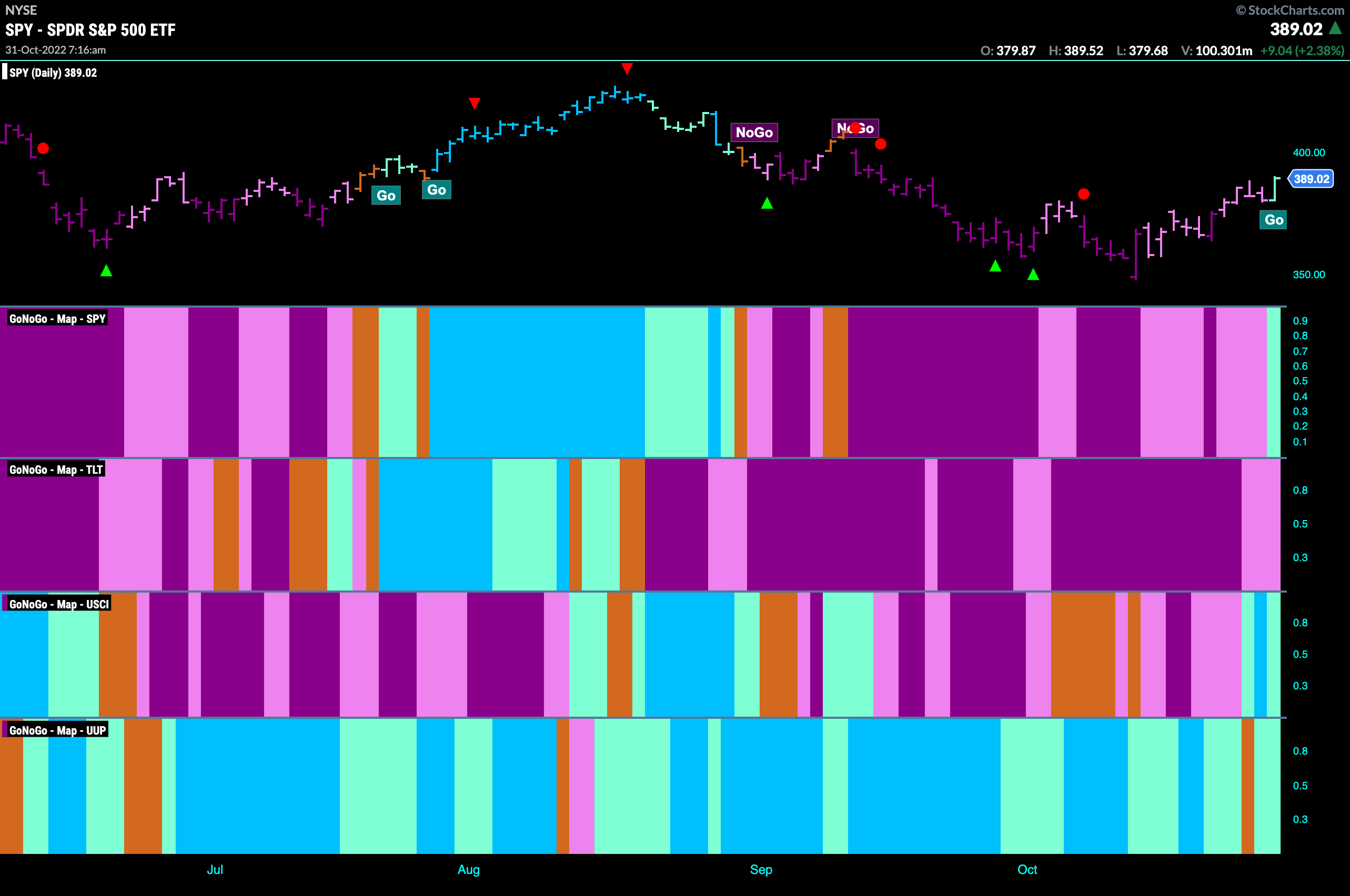Viewport: 1350px width, 896px height.
Task: Click the open price value 379.87
Action: pyautogui.click(x=1016, y=51)
